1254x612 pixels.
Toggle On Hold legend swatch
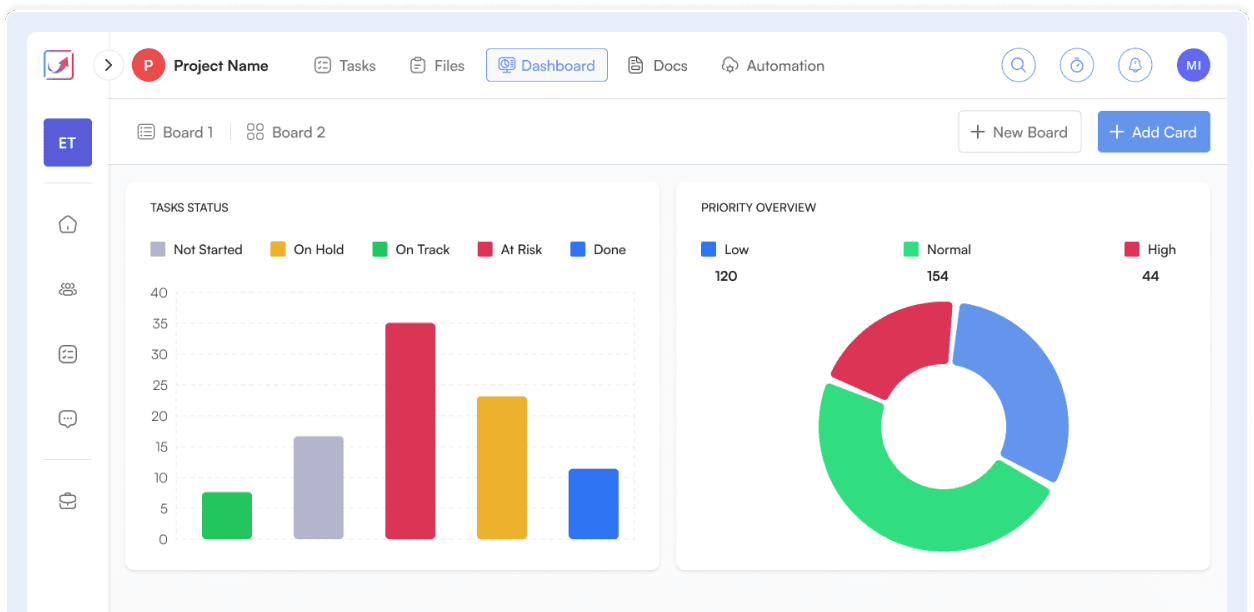278,249
